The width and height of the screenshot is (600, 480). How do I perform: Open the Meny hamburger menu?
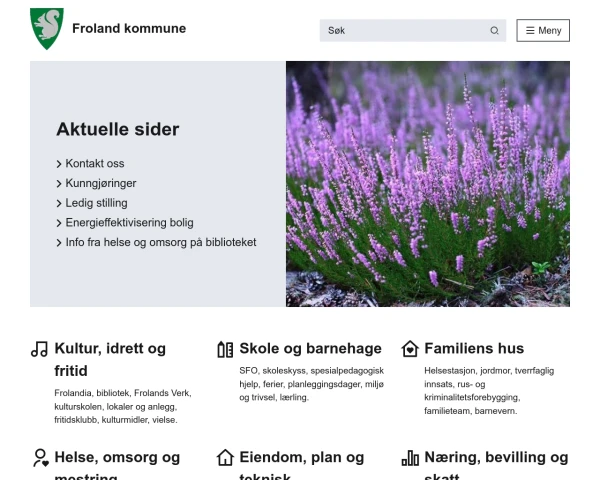coord(543,31)
